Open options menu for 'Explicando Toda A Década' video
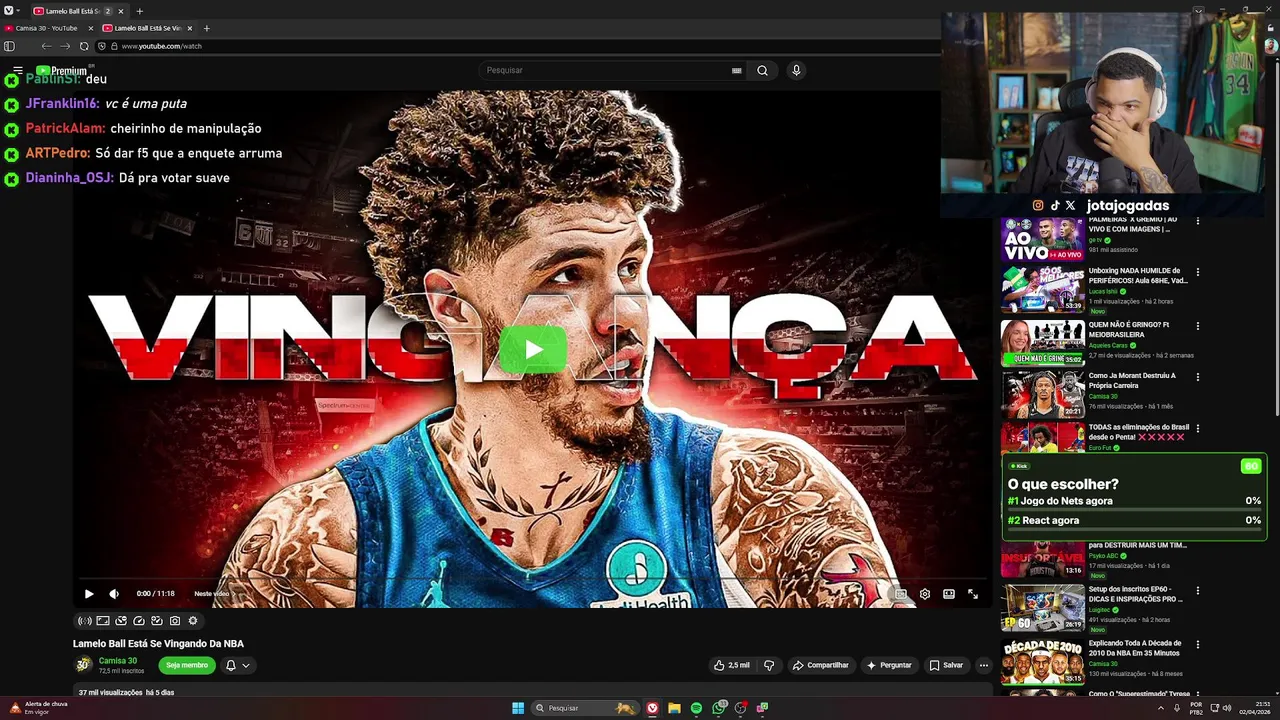This screenshot has height=720, width=1280. (1197, 645)
